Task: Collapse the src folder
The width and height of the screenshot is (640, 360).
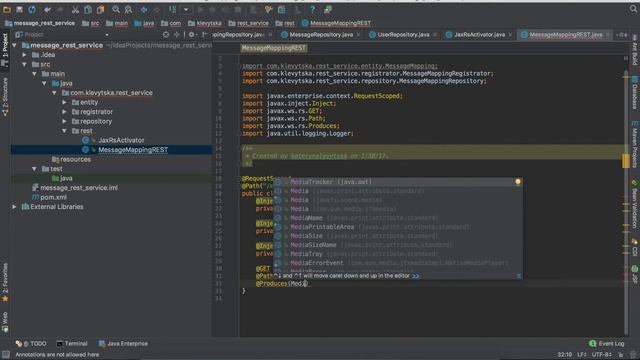Action: (x=24, y=64)
